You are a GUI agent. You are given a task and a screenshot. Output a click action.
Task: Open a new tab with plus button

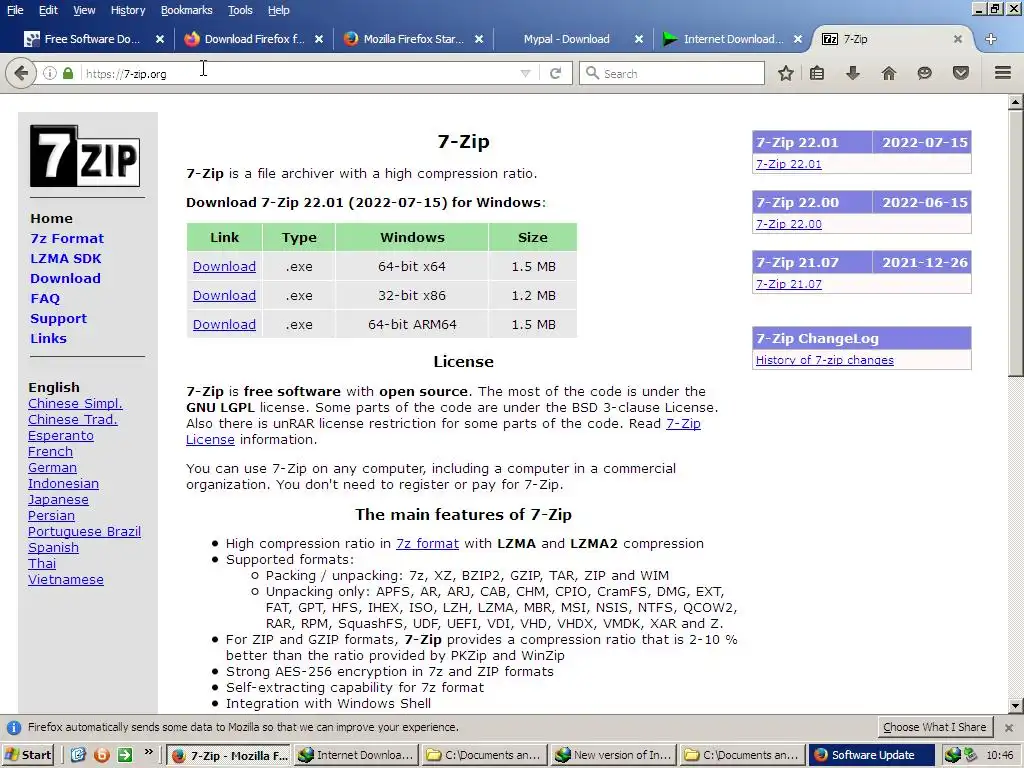pos(991,39)
